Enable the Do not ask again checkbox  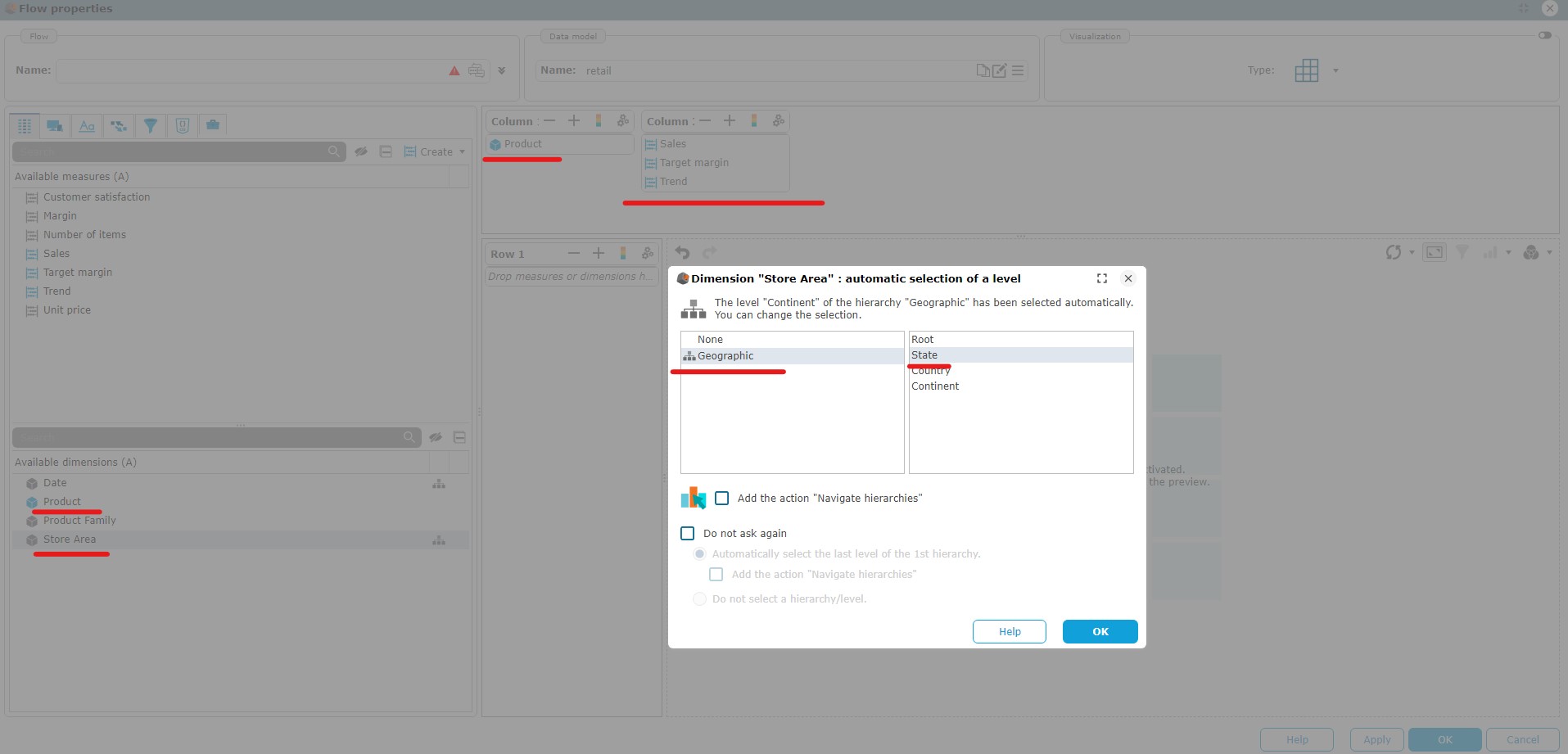(688, 534)
